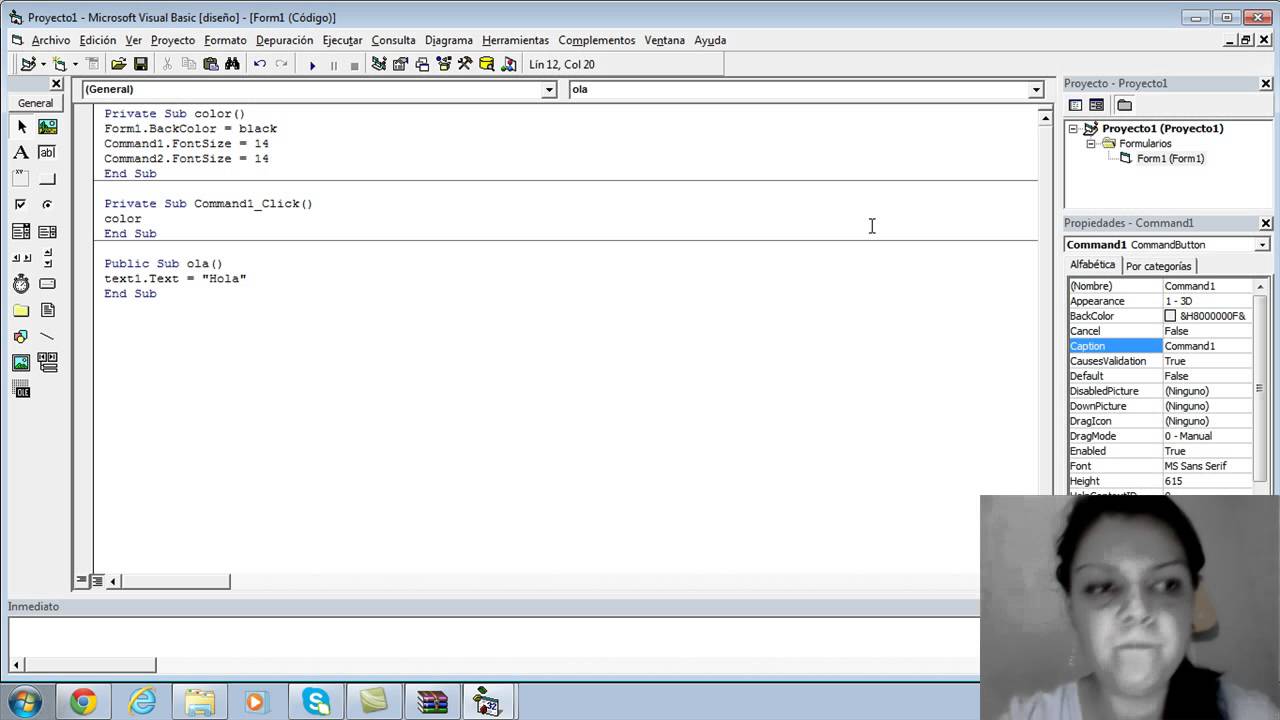Select the Frame control tool
The image size is (1280, 720).
(x=21, y=178)
